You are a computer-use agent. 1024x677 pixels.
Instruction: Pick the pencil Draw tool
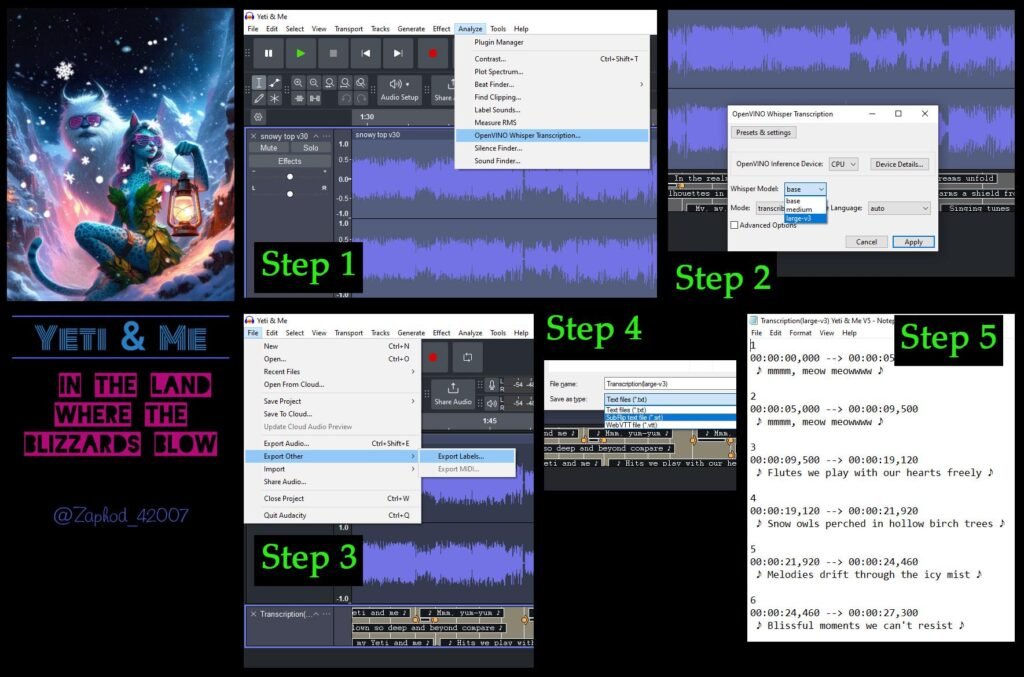pos(259,99)
